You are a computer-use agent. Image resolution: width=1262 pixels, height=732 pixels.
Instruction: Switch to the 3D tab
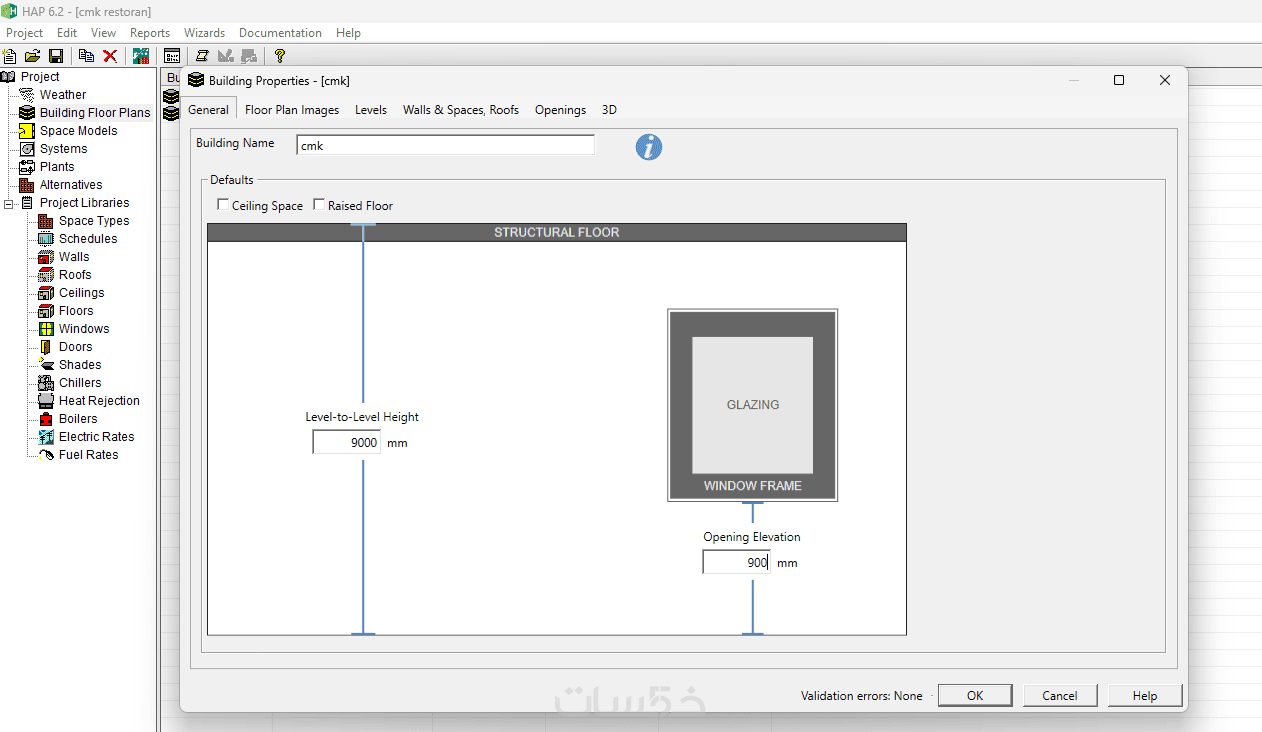[609, 110]
